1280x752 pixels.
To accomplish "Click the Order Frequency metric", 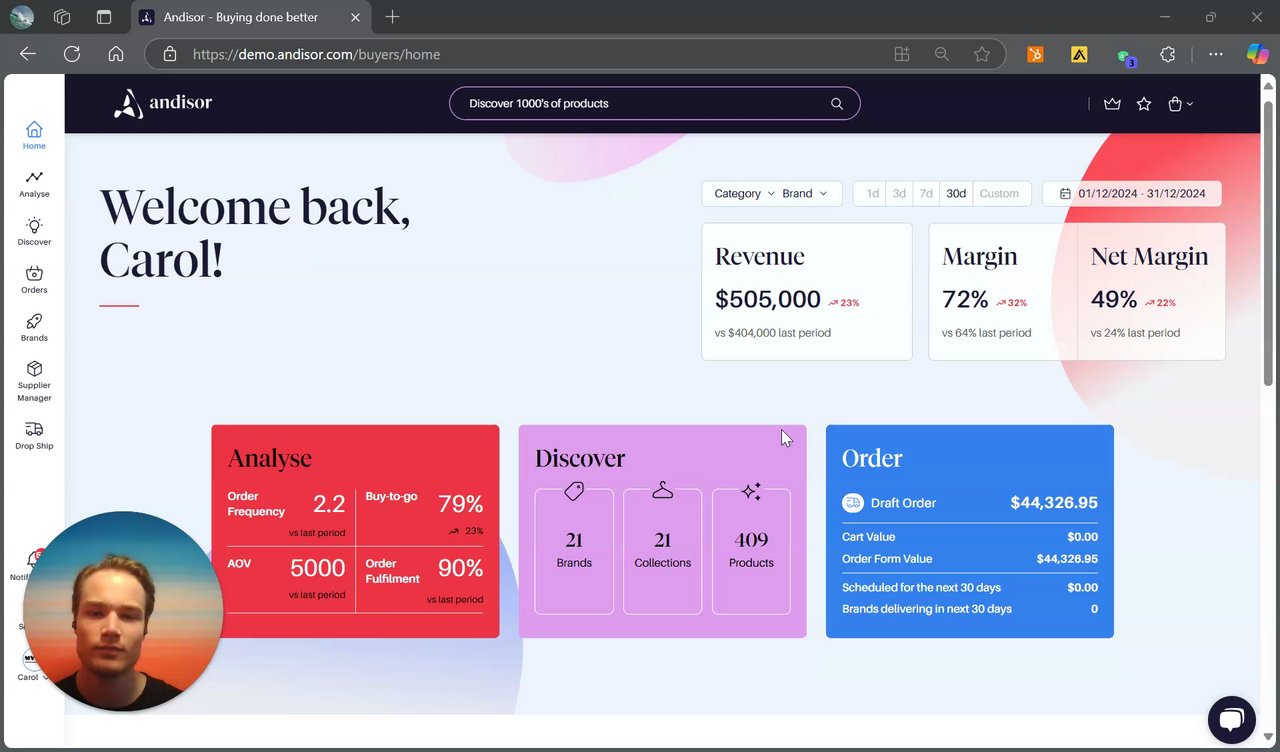I will tap(286, 512).
